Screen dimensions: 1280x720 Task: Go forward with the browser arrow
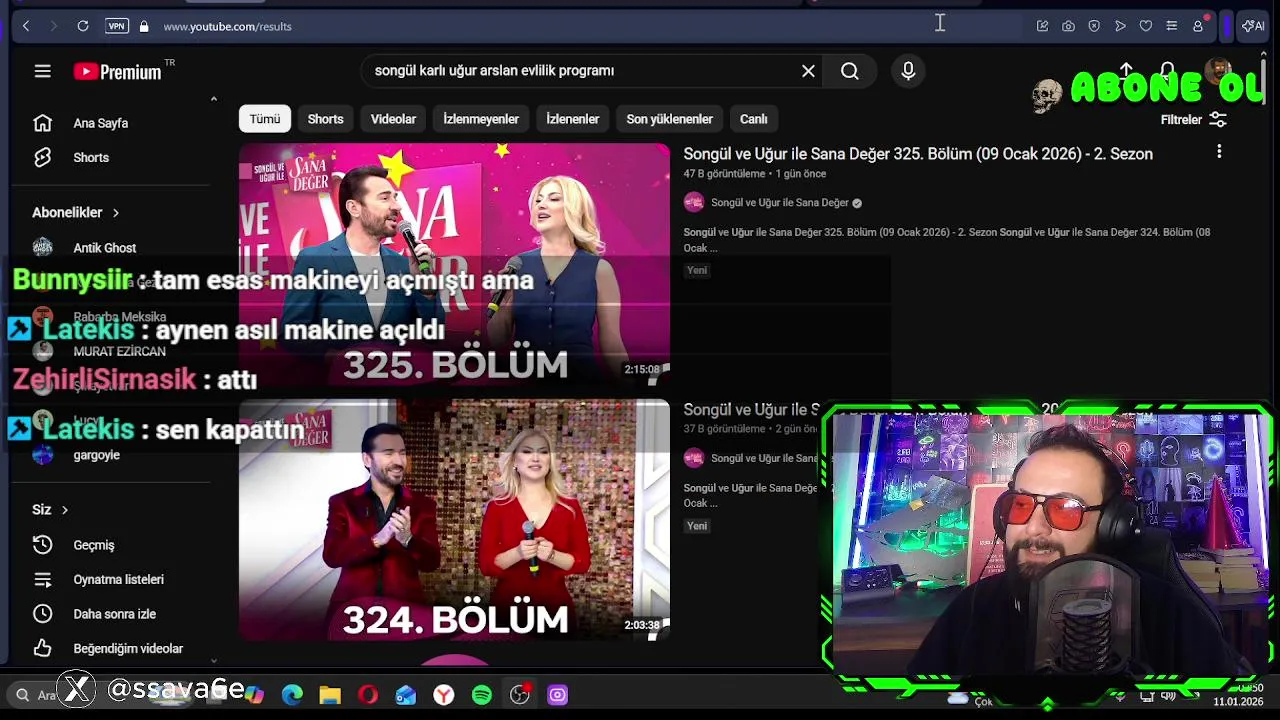54,26
